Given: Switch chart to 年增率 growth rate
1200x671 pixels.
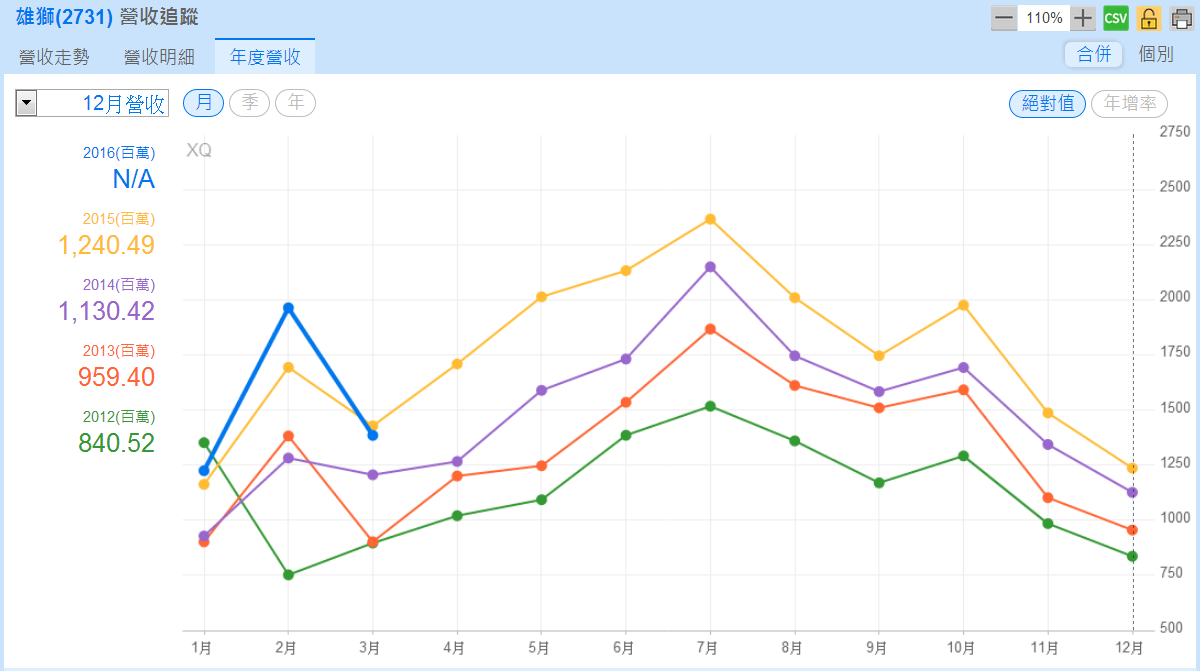Looking at the screenshot, I should tap(1129, 103).
